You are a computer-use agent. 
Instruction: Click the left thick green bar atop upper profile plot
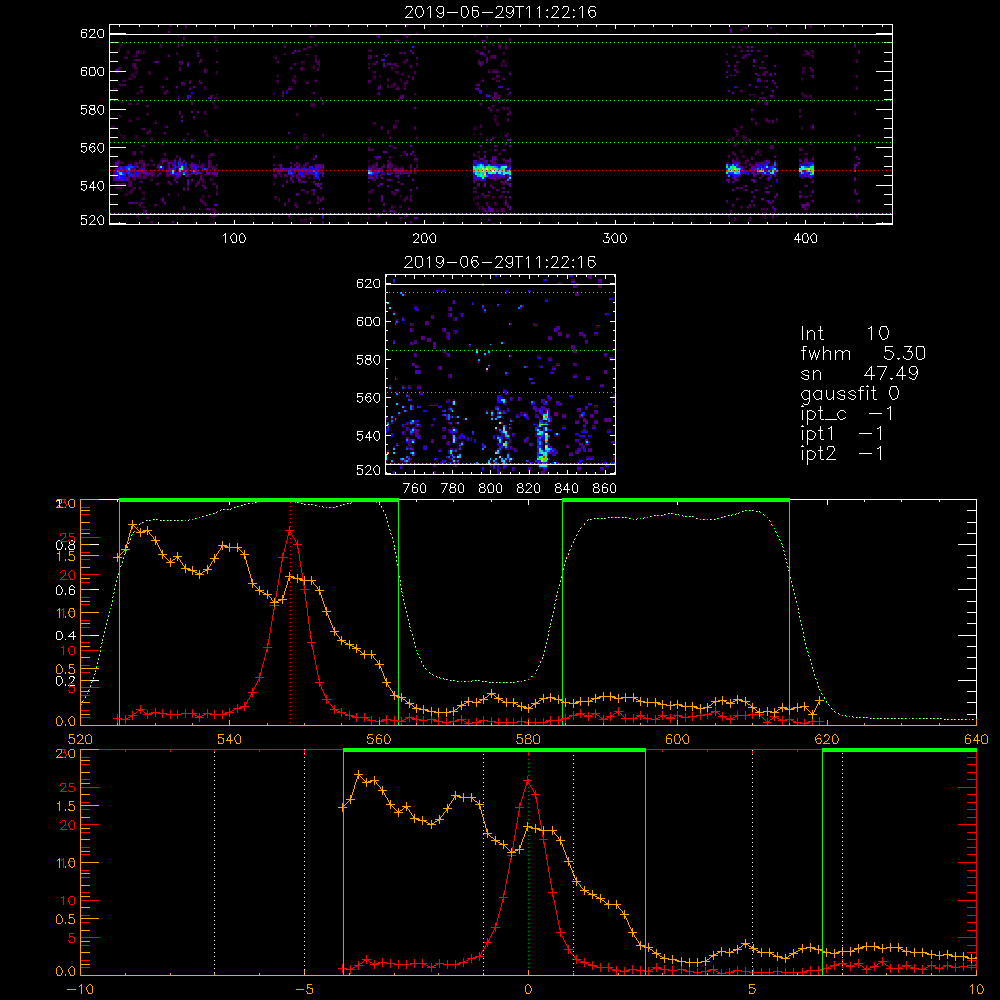click(259, 501)
